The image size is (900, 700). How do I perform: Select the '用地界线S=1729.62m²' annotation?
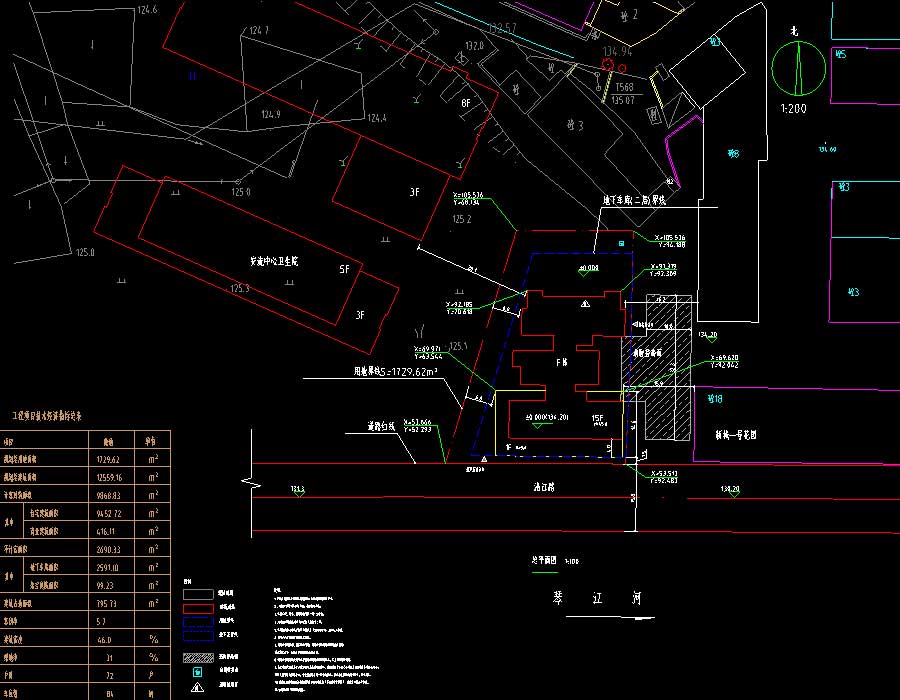pyautogui.click(x=395, y=372)
